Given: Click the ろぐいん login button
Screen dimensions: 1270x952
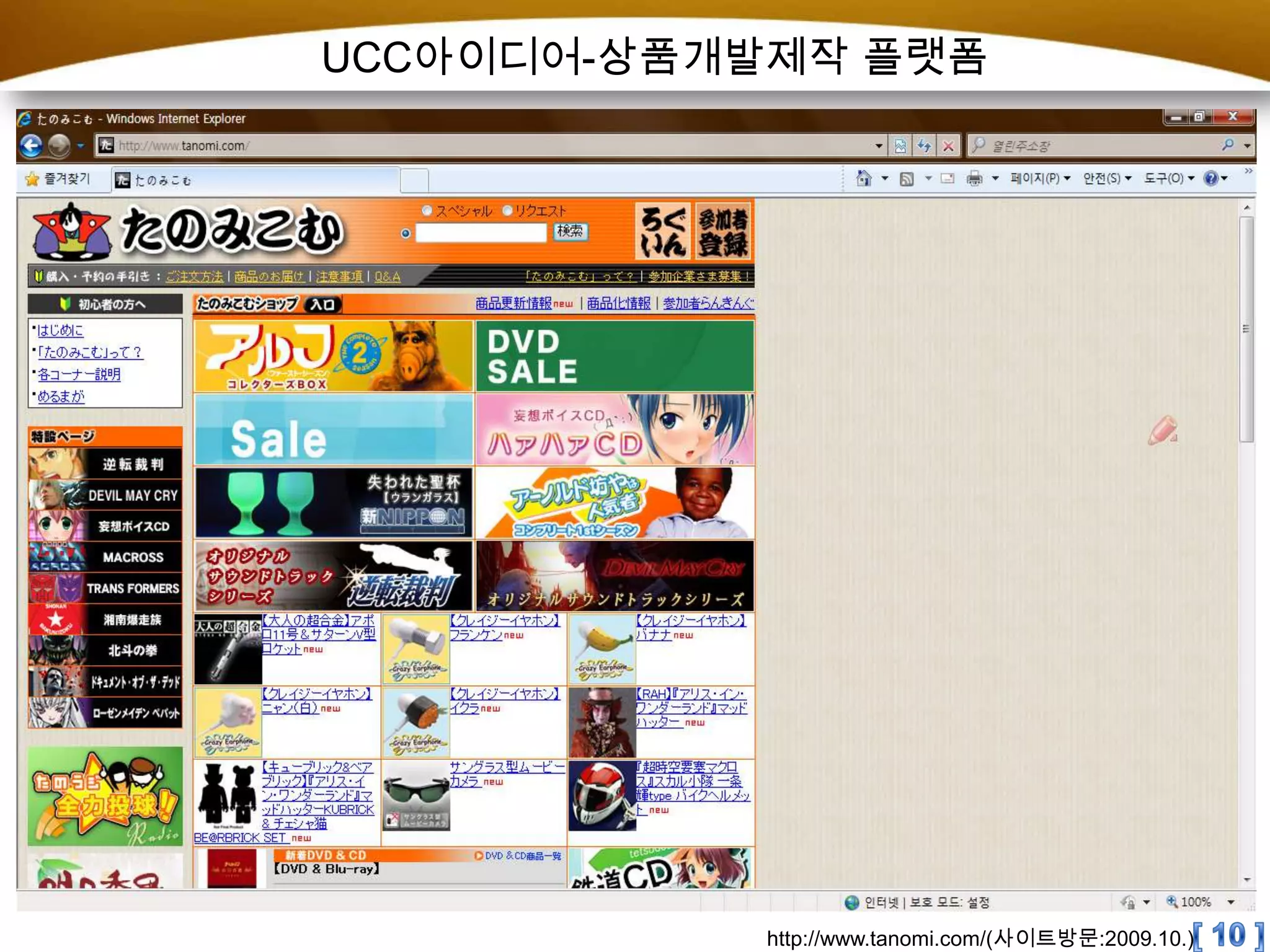Looking at the screenshot, I should (663, 231).
